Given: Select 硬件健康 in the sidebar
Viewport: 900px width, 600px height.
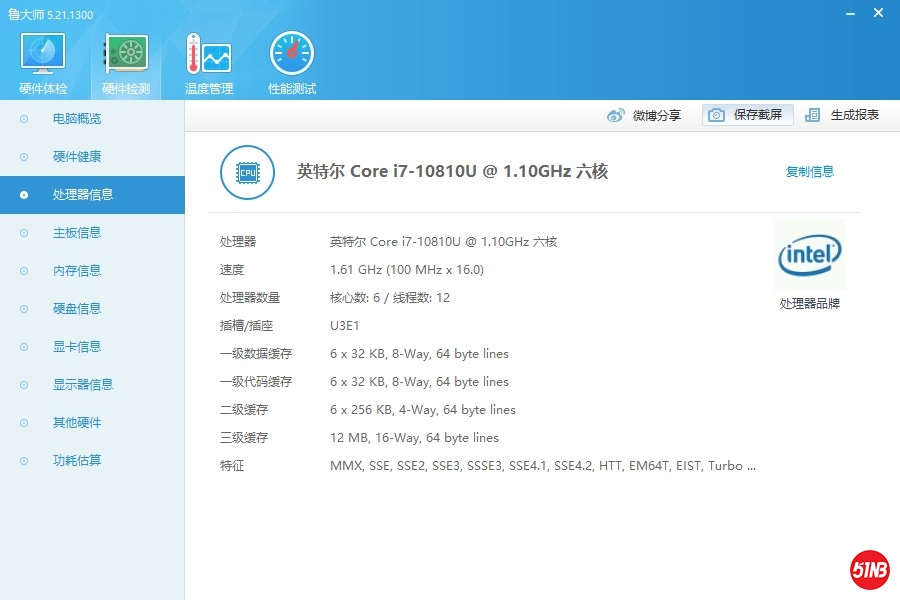Looking at the screenshot, I should (77, 157).
